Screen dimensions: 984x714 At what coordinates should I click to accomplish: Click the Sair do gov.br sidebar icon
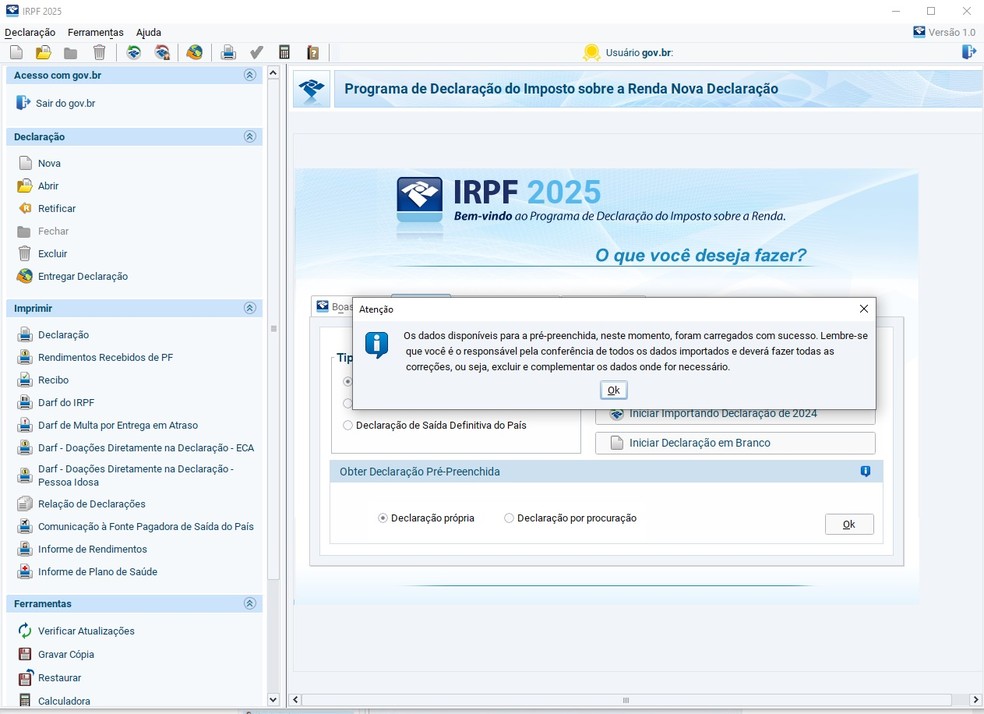pos(23,102)
